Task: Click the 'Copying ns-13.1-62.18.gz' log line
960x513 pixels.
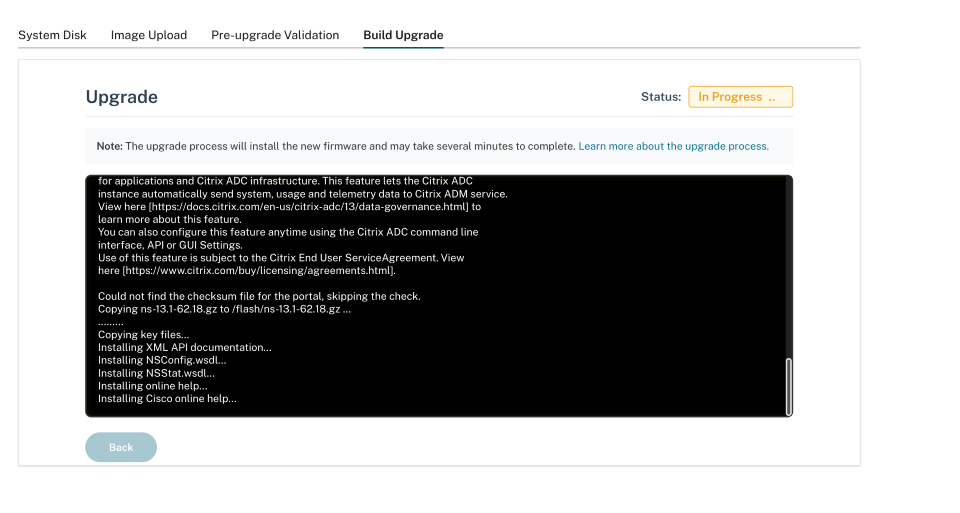Action: pos(224,309)
